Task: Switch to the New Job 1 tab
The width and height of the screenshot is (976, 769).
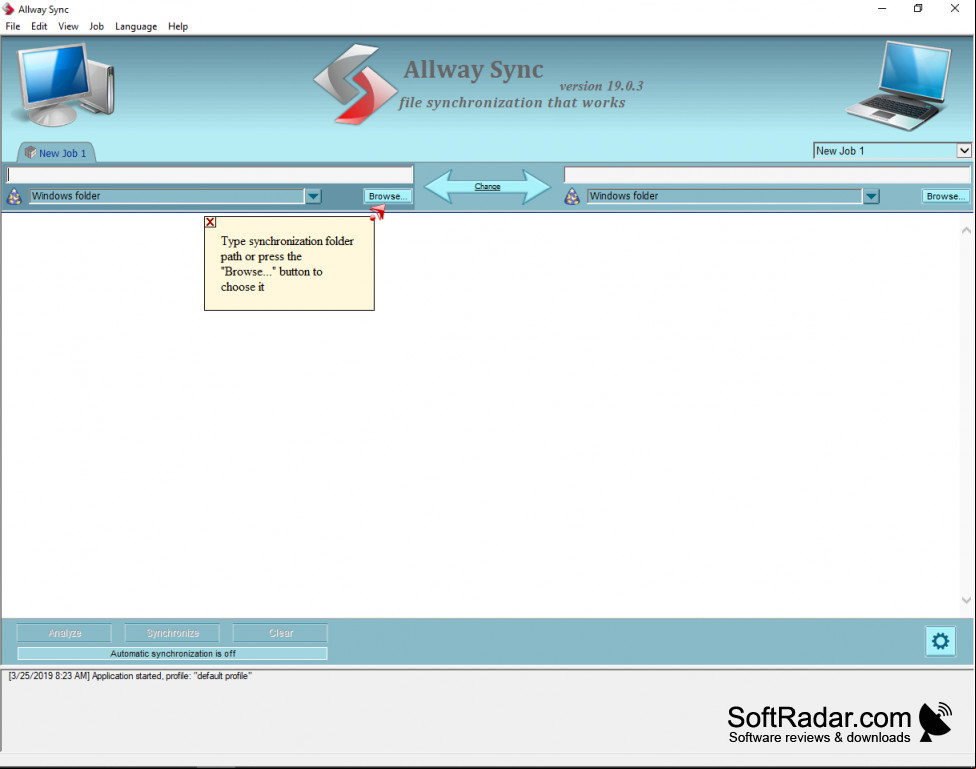Action: tap(57, 153)
